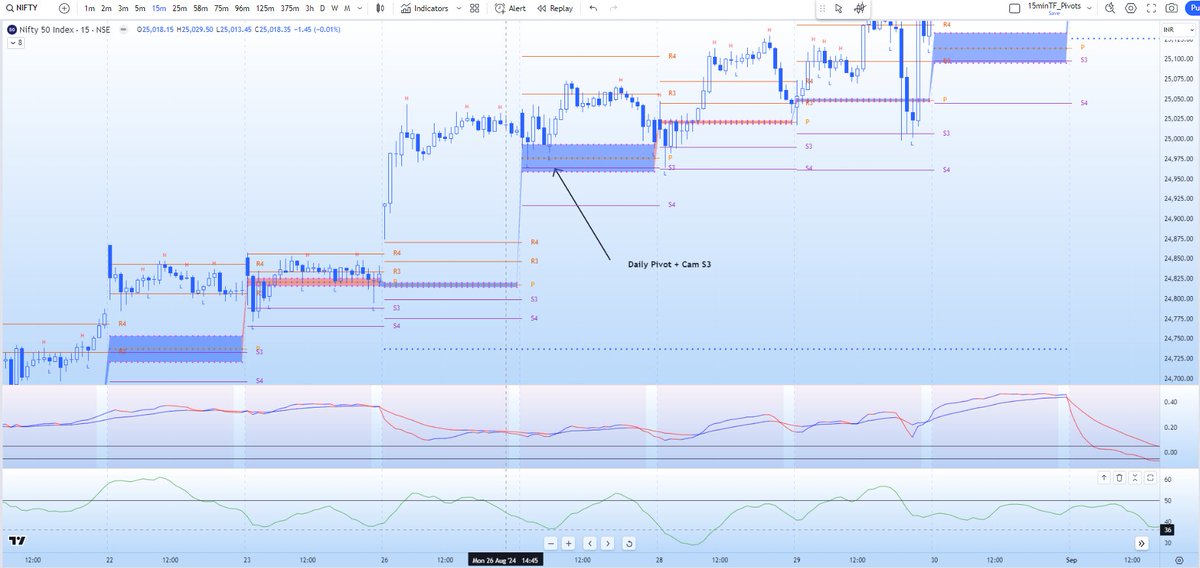Choose the 3h timeframe
Screen dimensions: 1200x568
310,8
